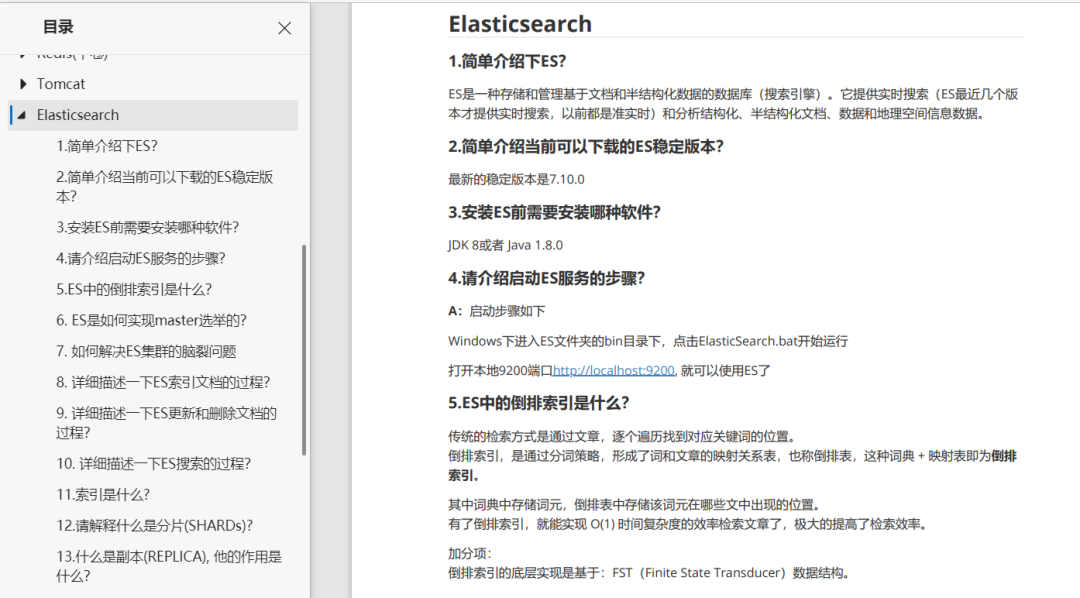1080x598 pixels.
Task: Click the line mentioning O(1) 时间复杂度
Action: coord(687,524)
